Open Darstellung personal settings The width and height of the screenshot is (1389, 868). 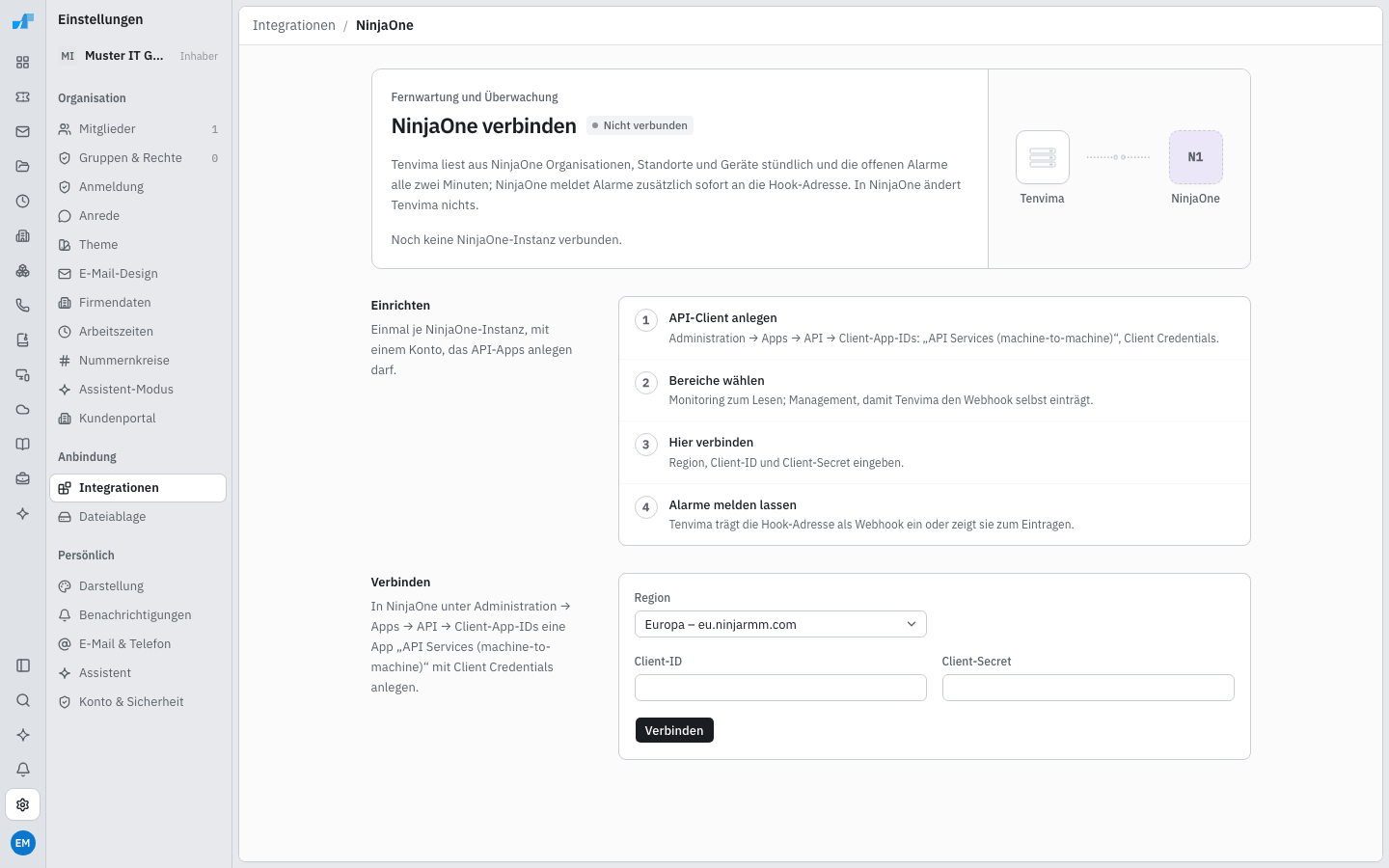pos(138,586)
